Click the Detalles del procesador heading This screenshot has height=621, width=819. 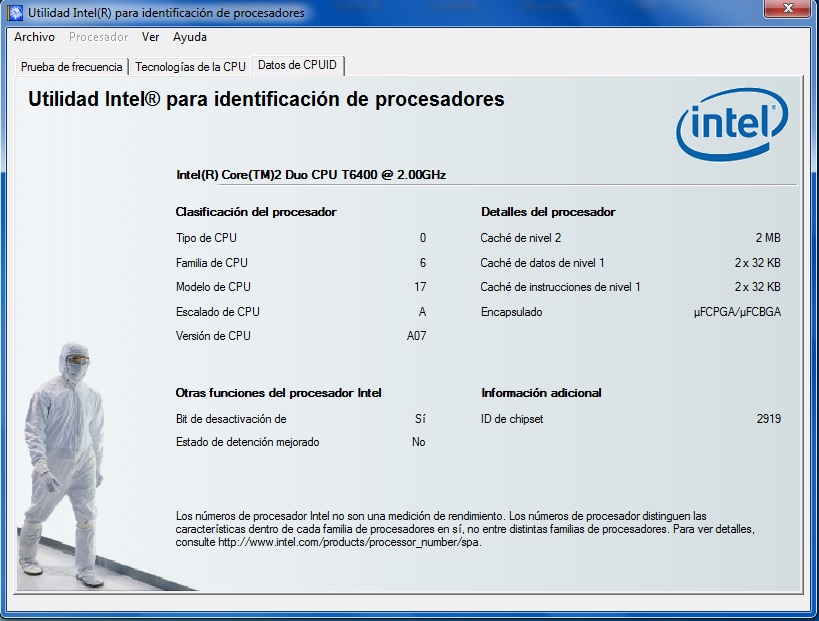548,212
